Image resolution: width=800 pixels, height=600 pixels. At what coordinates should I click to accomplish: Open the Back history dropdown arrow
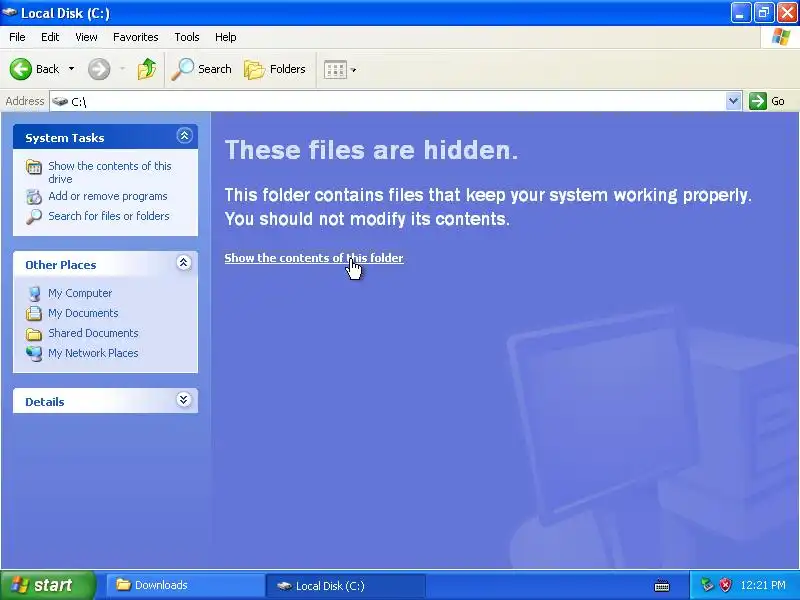pyautogui.click(x=71, y=69)
